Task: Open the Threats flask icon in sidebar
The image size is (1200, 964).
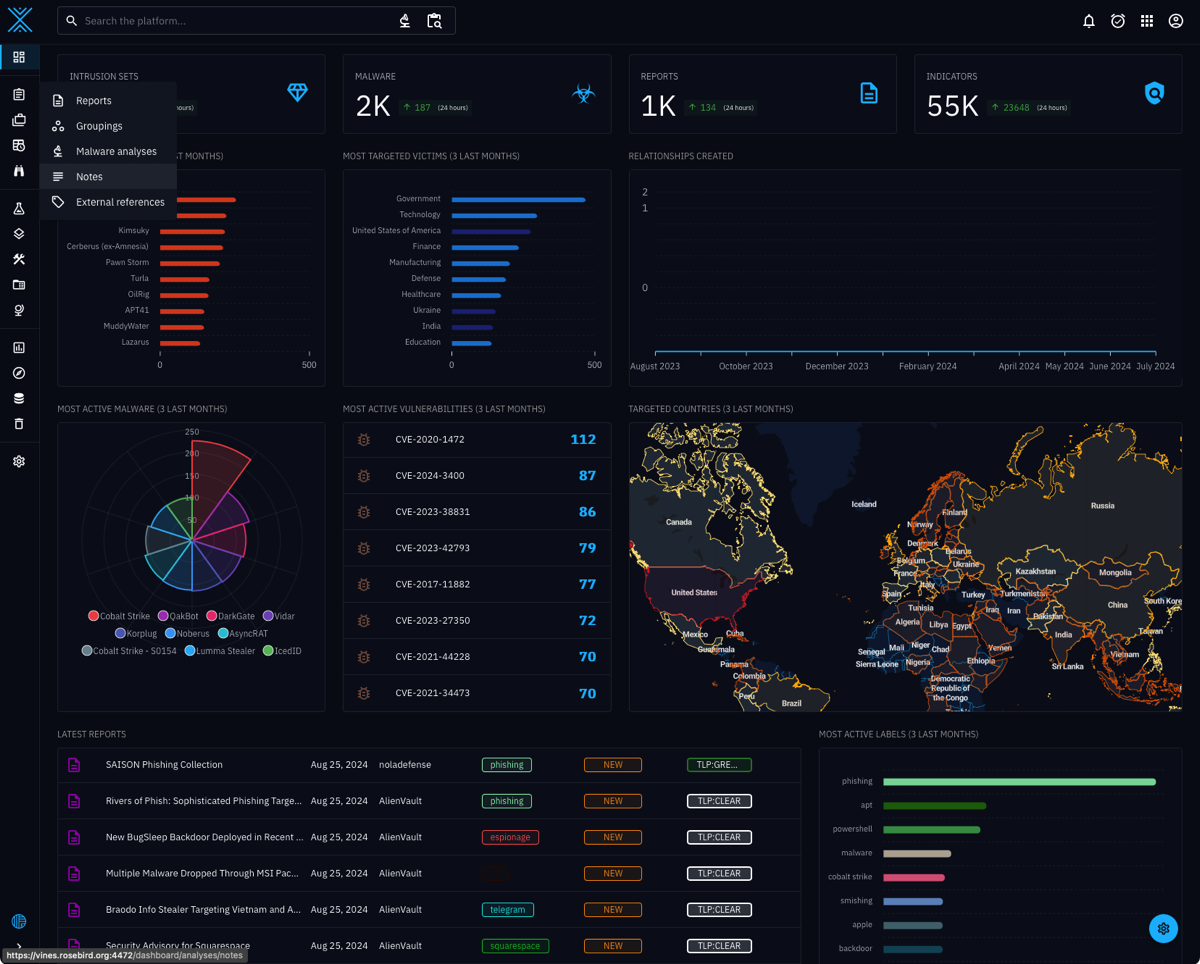Action: (x=19, y=209)
